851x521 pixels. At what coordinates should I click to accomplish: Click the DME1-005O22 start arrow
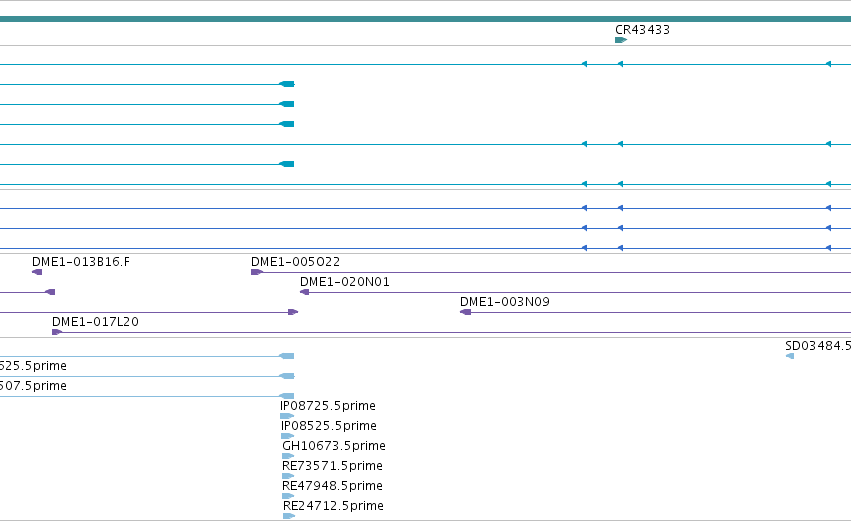(257, 272)
